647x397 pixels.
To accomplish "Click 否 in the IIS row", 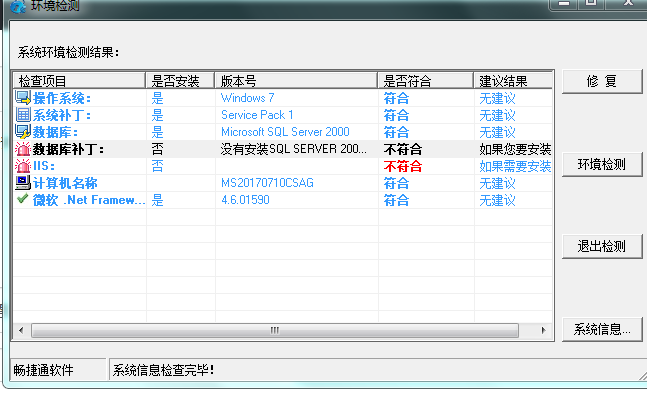I will [x=157, y=166].
